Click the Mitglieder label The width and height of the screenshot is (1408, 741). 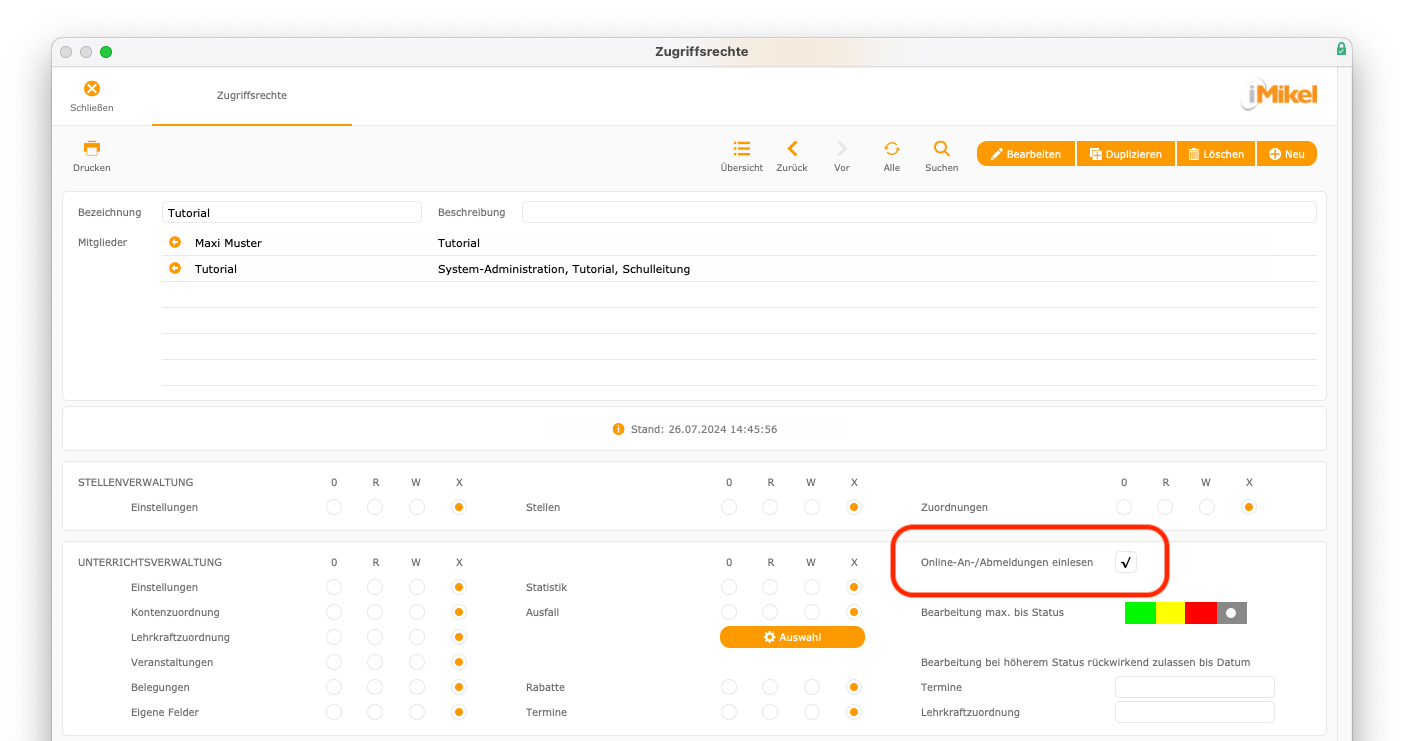103,242
